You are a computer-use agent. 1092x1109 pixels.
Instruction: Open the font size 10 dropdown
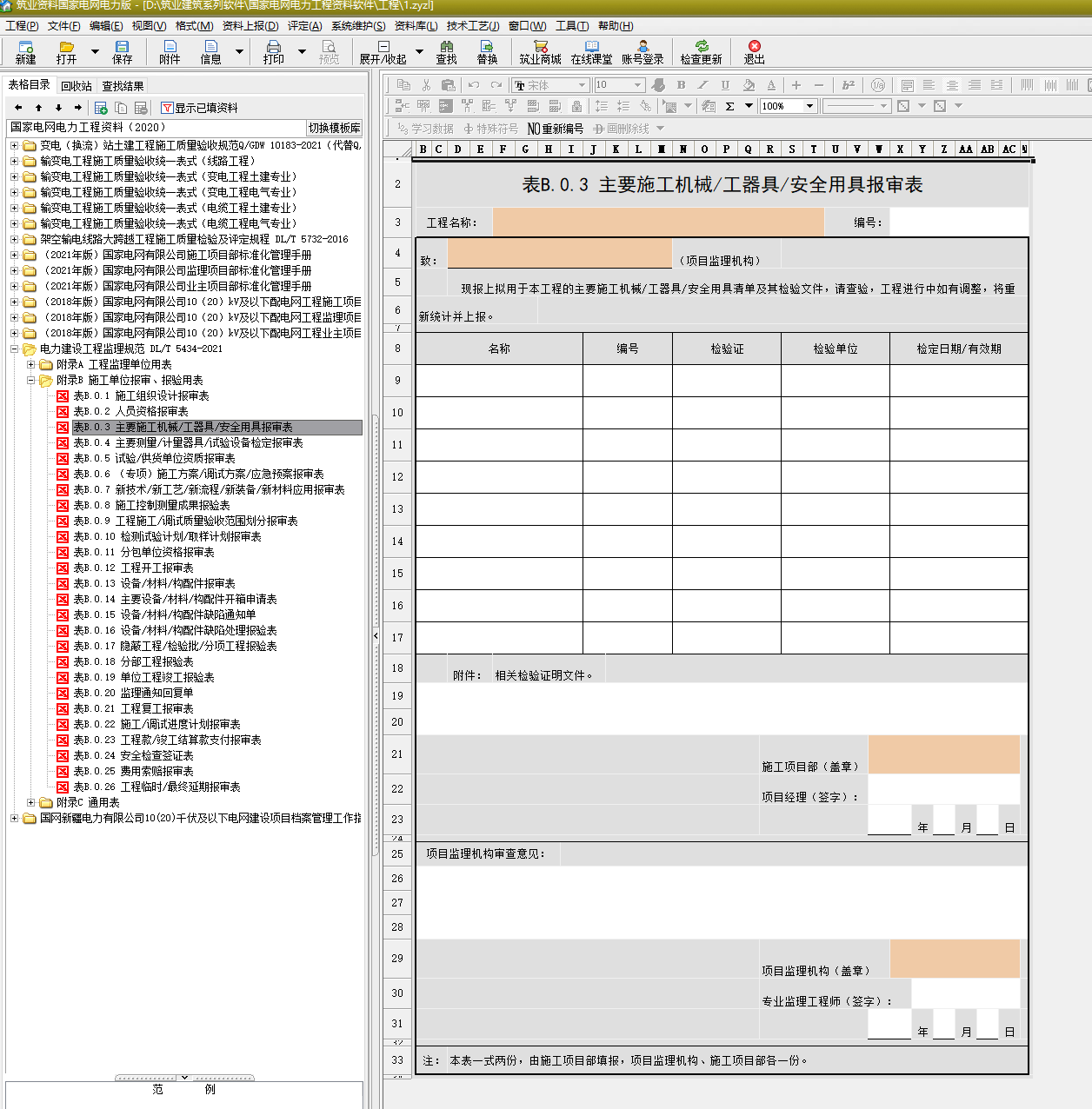click(637, 85)
